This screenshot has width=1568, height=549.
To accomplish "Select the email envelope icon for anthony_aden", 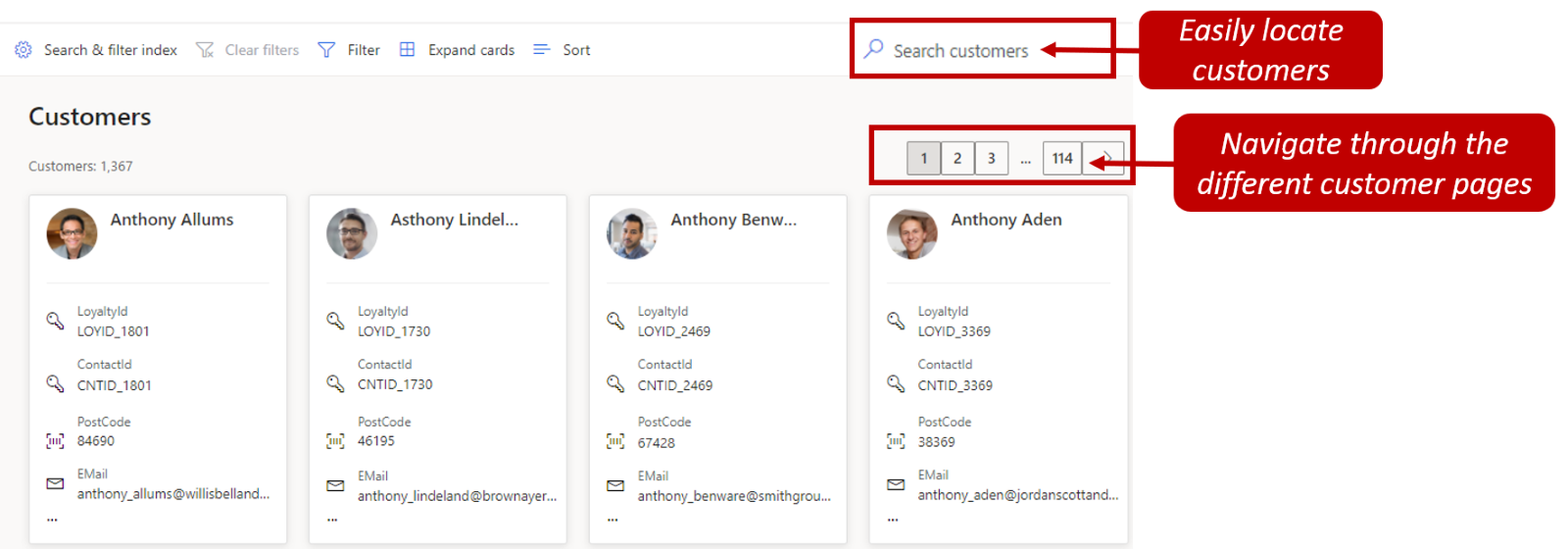I will click(896, 484).
